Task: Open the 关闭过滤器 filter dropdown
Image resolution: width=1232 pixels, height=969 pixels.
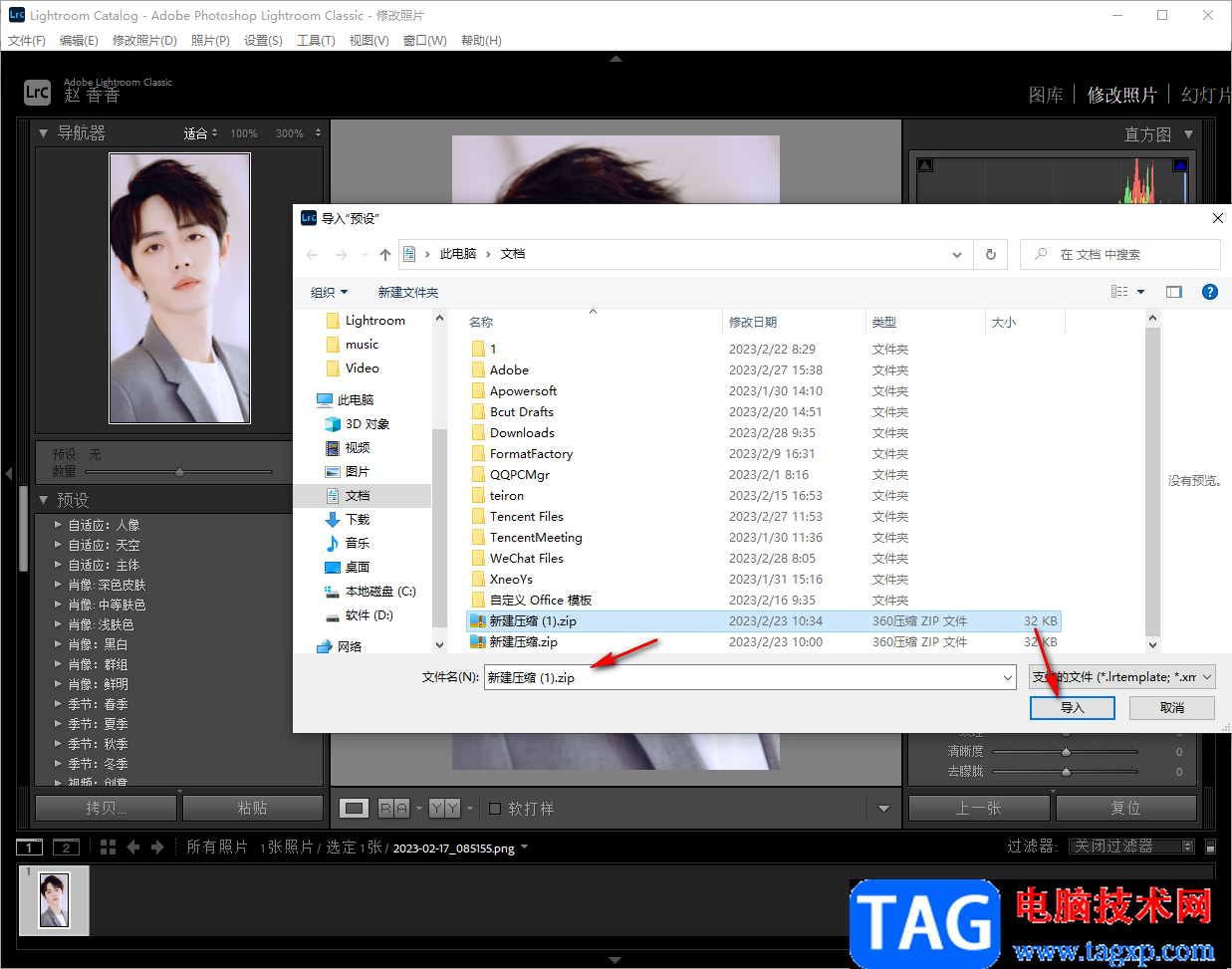Action: coord(1131,847)
